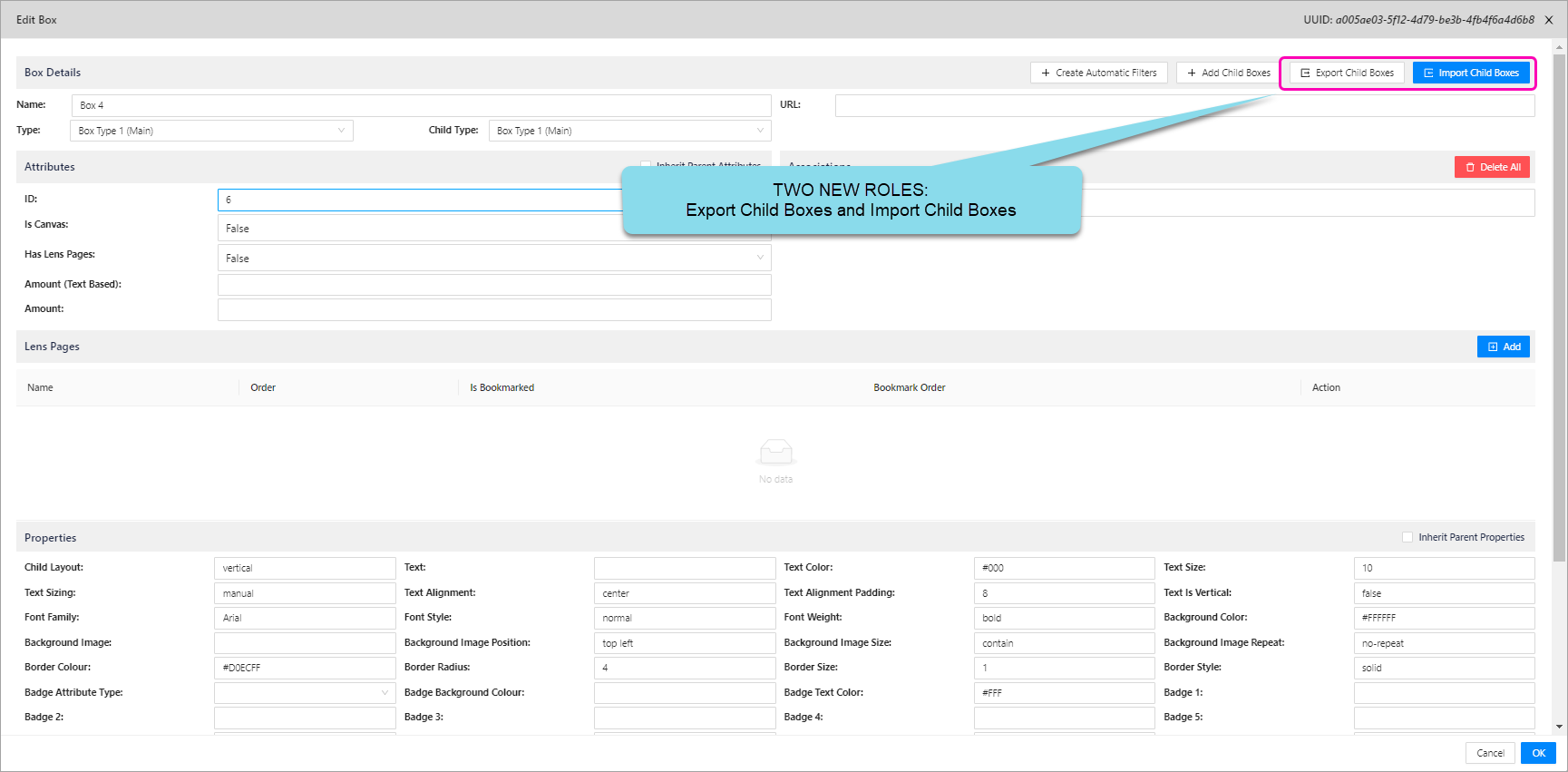Click the Bookmark Order column header
Screen dimensions: 1568x772
[909, 387]
